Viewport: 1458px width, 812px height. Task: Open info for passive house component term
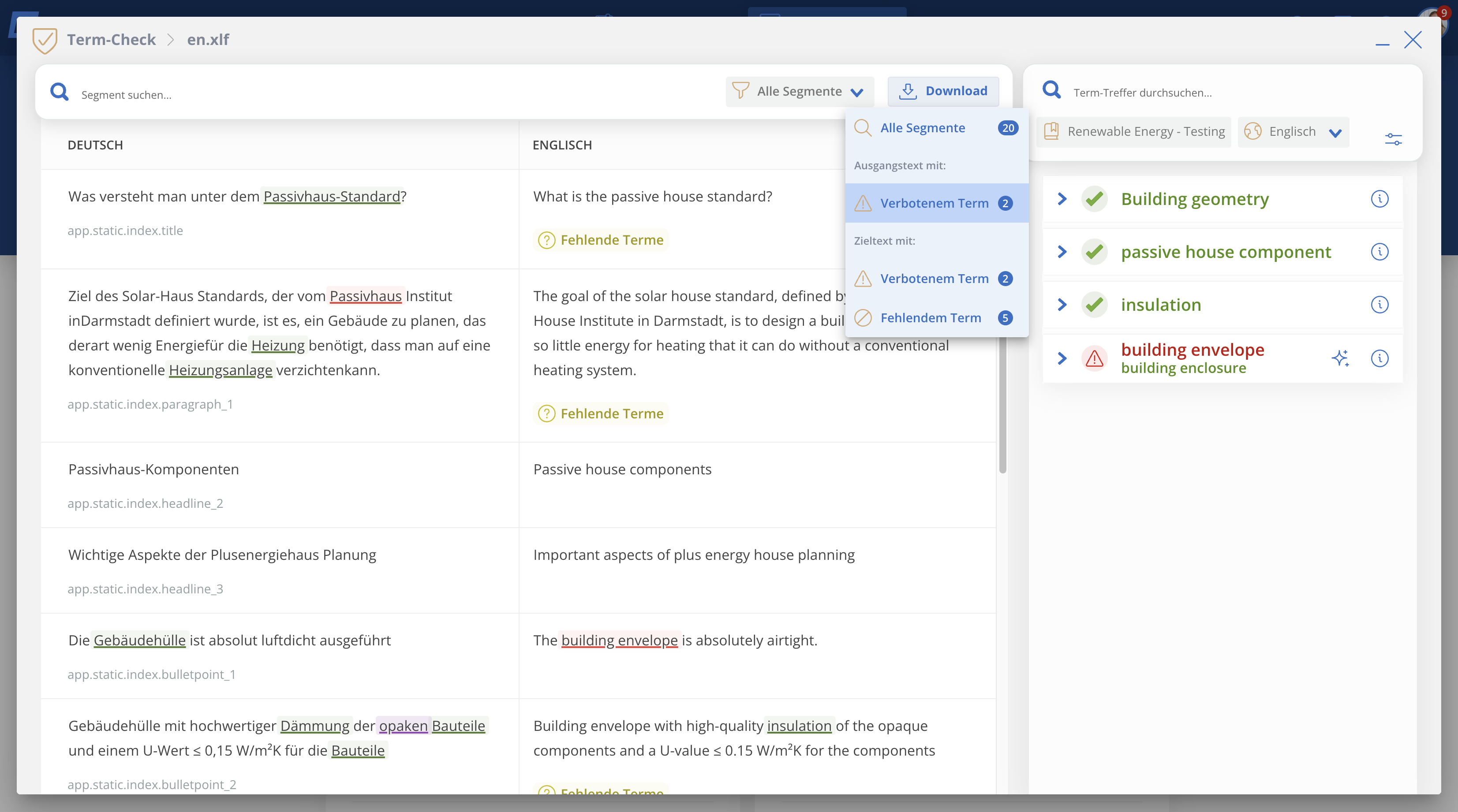[x=1379, y=252]
